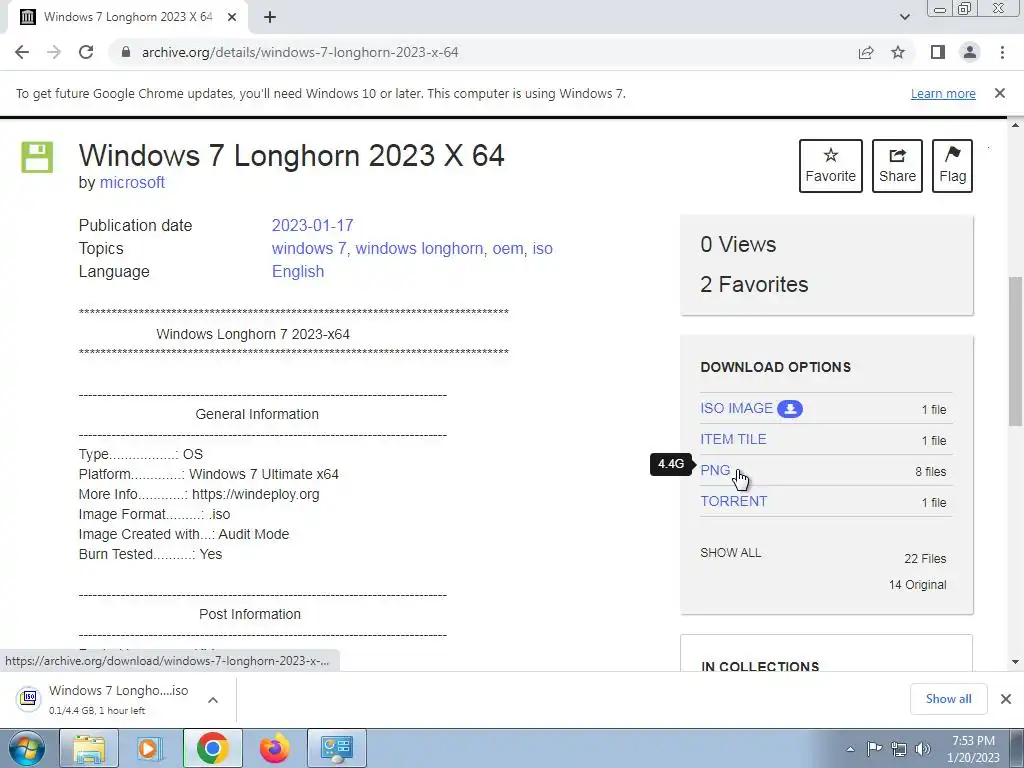Image resolution: width=1024 pixels, height=768 pixels.
Task: Close the downloads bar
Action: [1006, 699]
